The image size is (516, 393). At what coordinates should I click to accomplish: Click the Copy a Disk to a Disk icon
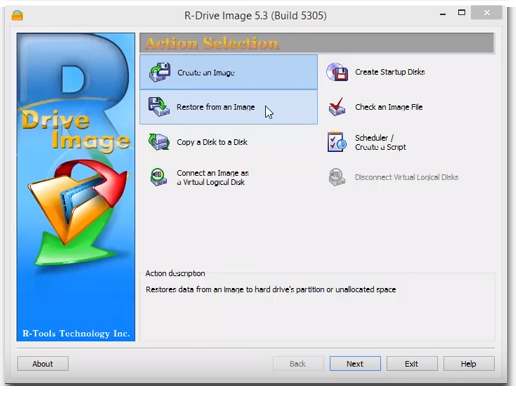pos(159,142)
